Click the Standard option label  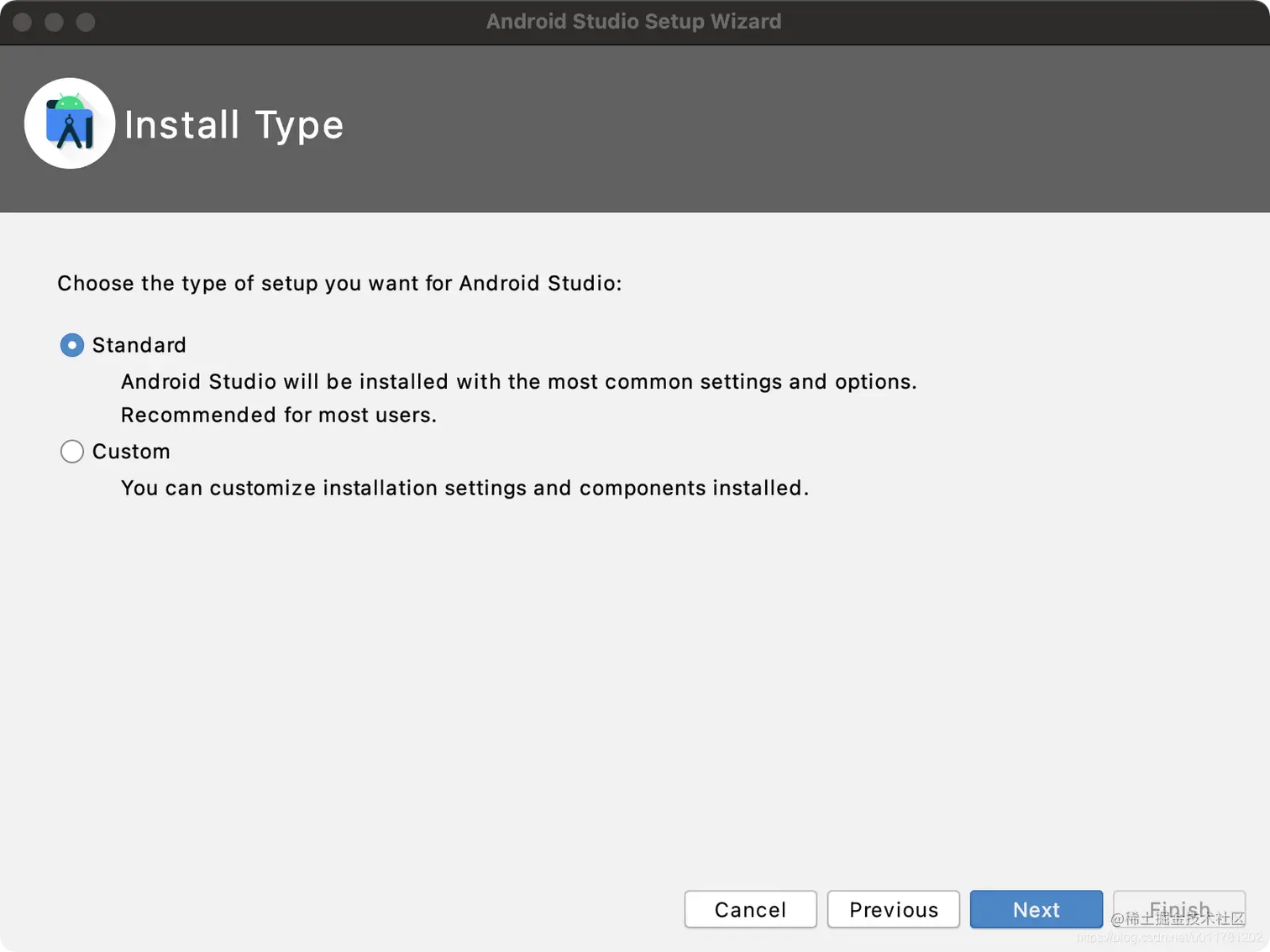[x=139, y=345]
